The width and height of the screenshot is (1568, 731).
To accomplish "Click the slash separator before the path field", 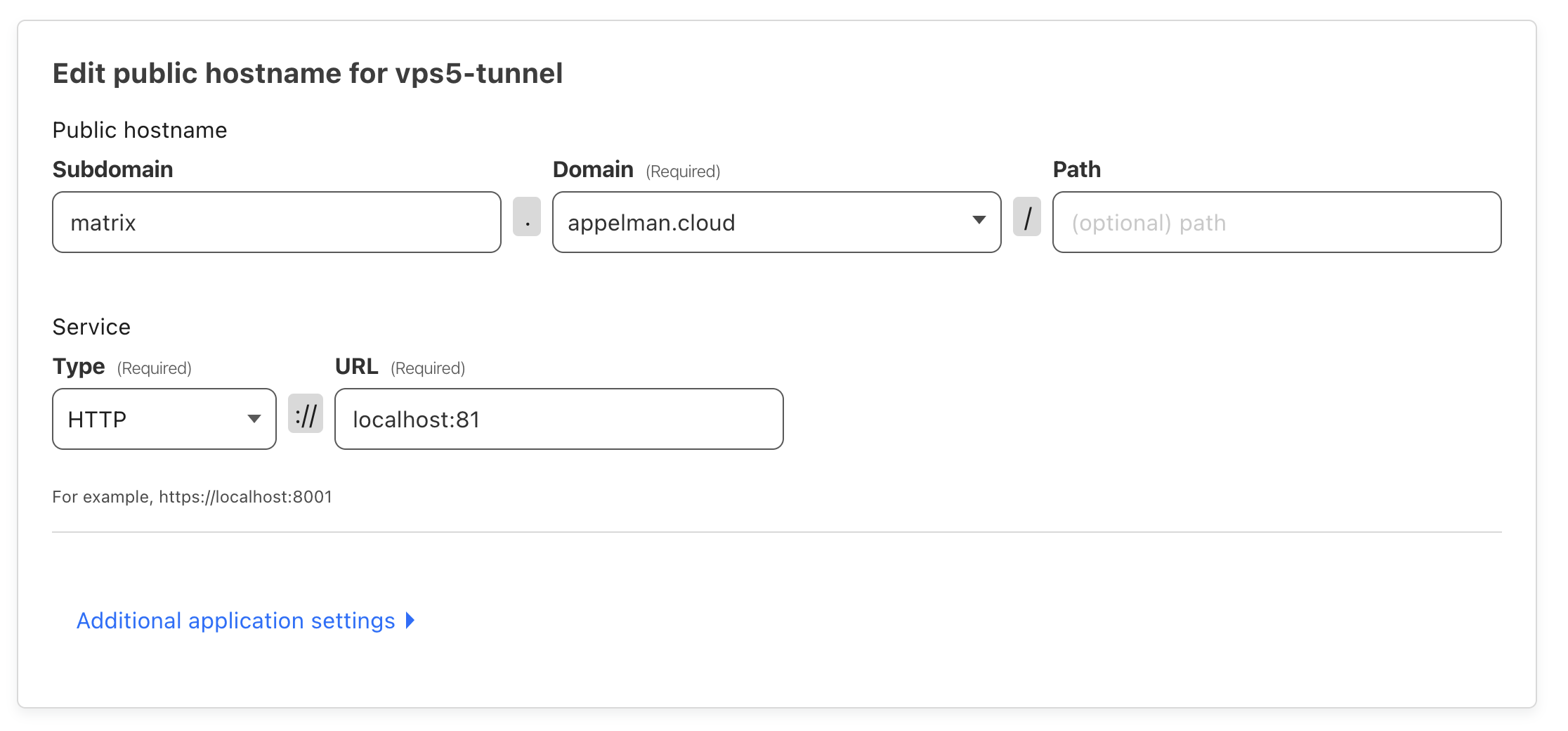I will [x=1027, y=219].
